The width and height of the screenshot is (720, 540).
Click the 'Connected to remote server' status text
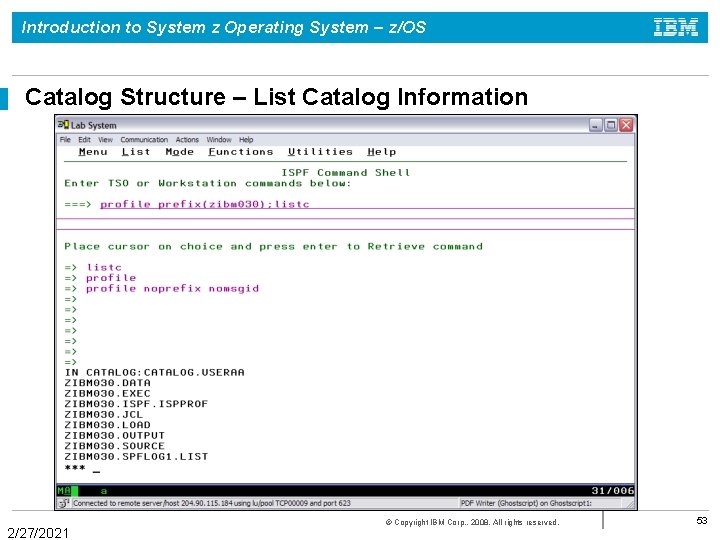point(211,503)
